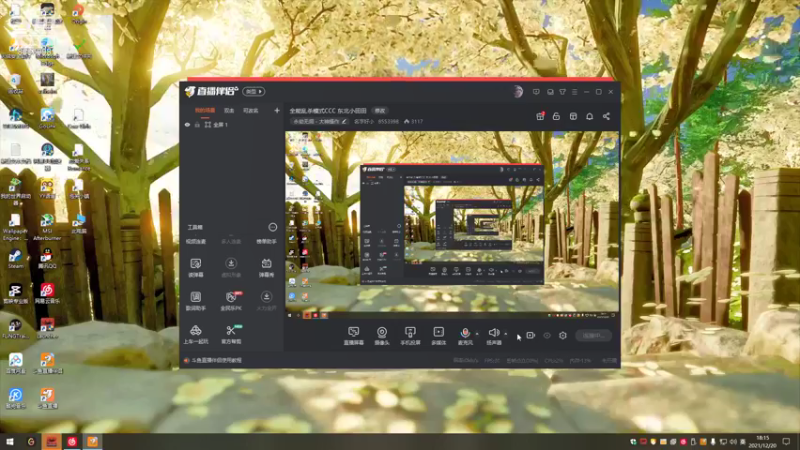Open the Windows notification center icon
This screenshot has width=800, height=450.
point(786,441)
